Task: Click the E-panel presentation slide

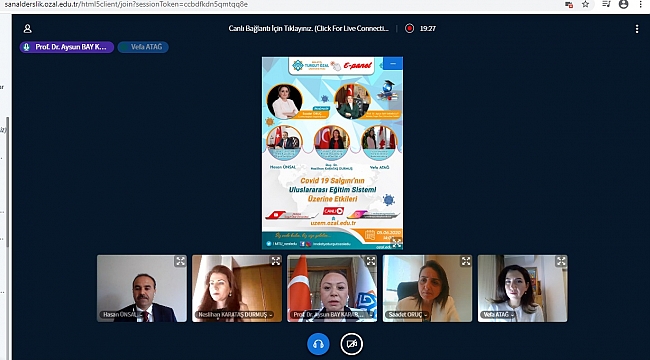Action: pyautogui.click(x=332, y=153)
